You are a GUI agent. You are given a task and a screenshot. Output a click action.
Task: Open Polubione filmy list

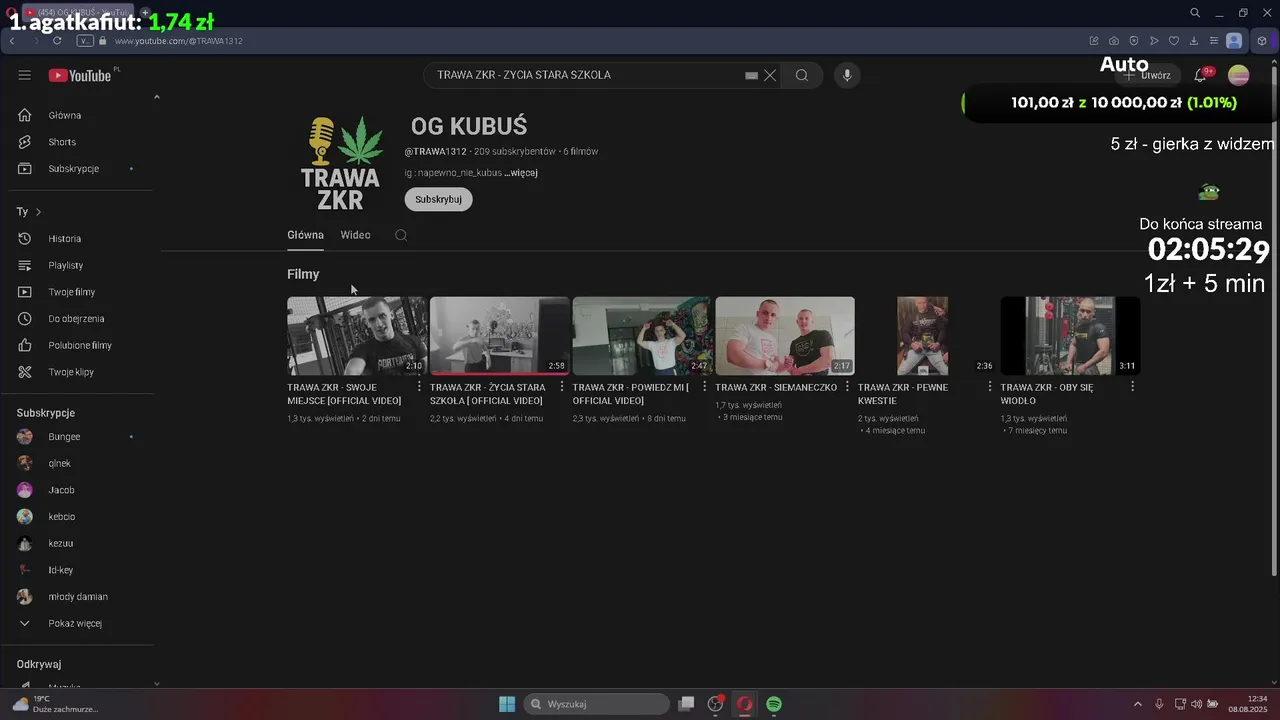(x=78, y=345)
